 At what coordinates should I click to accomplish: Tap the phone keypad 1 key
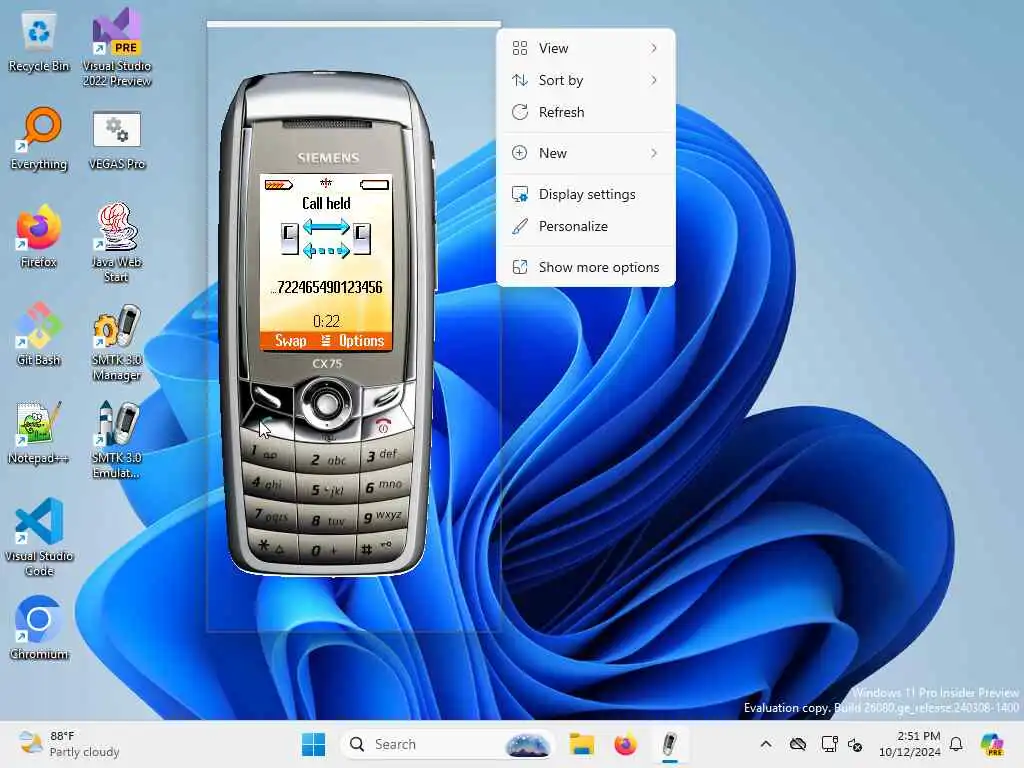point(266,452)
